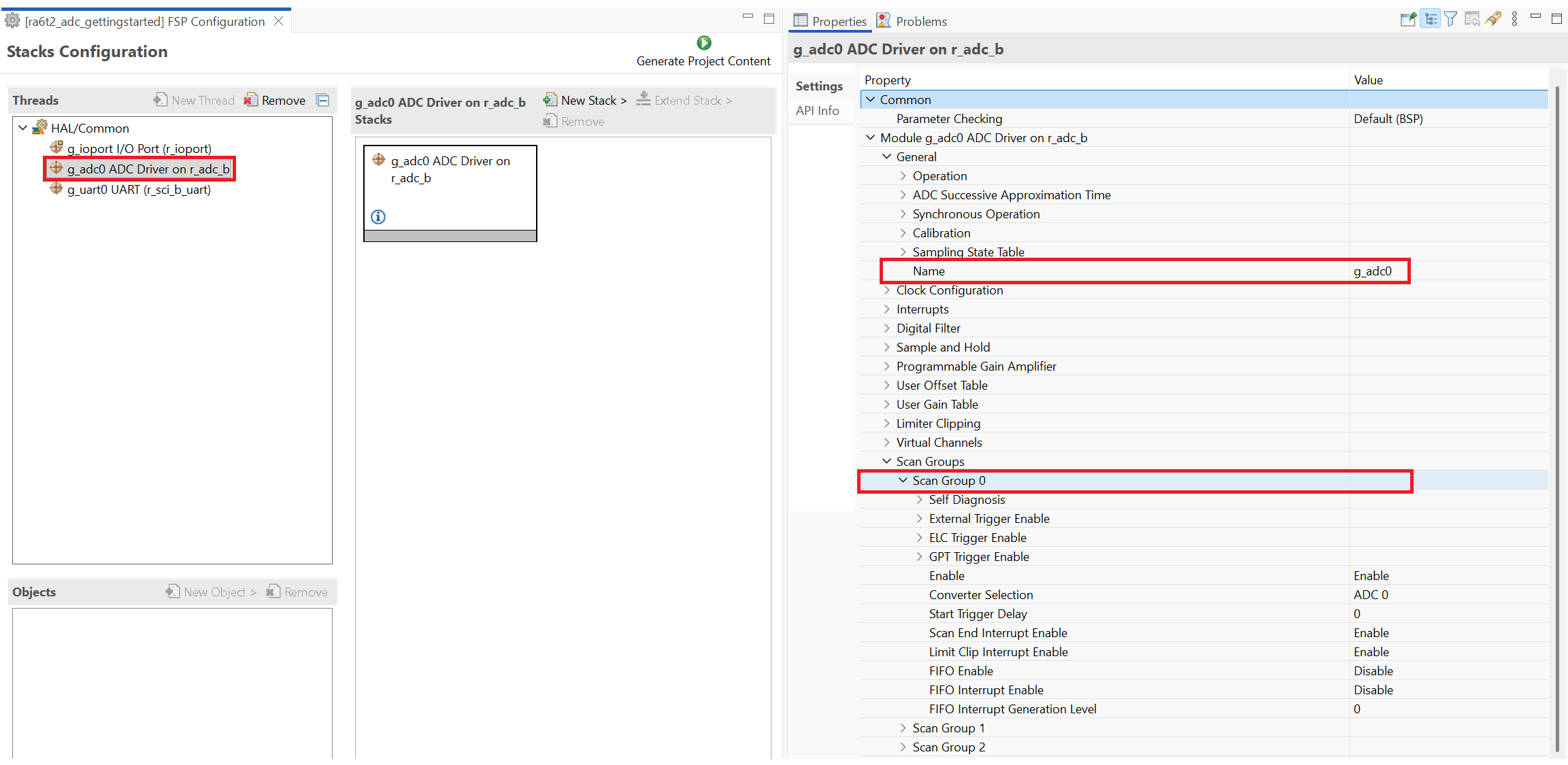
Task: Click the collapse-all icon in the Threads header
Action: [323, 101]
